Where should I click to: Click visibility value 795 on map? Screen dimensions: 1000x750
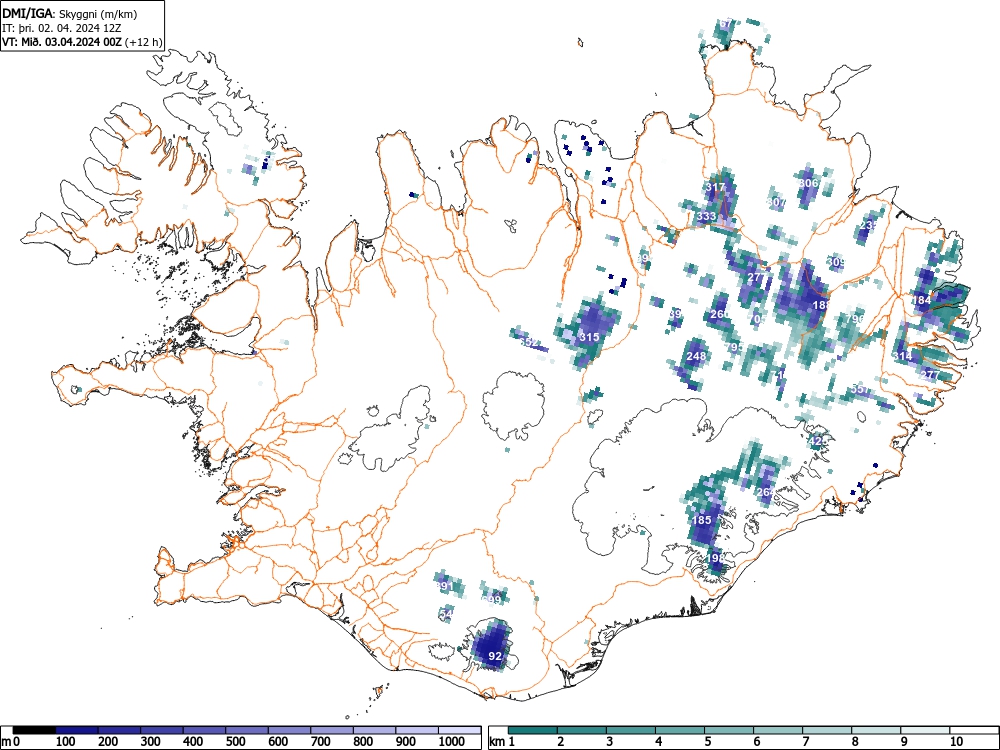(734, 347)
